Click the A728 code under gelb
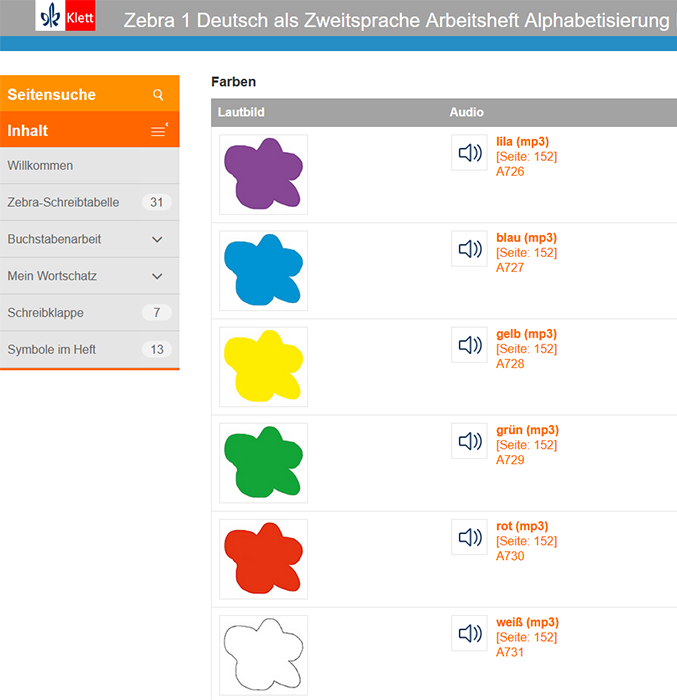The image size is (677, 700). (510, 363)
